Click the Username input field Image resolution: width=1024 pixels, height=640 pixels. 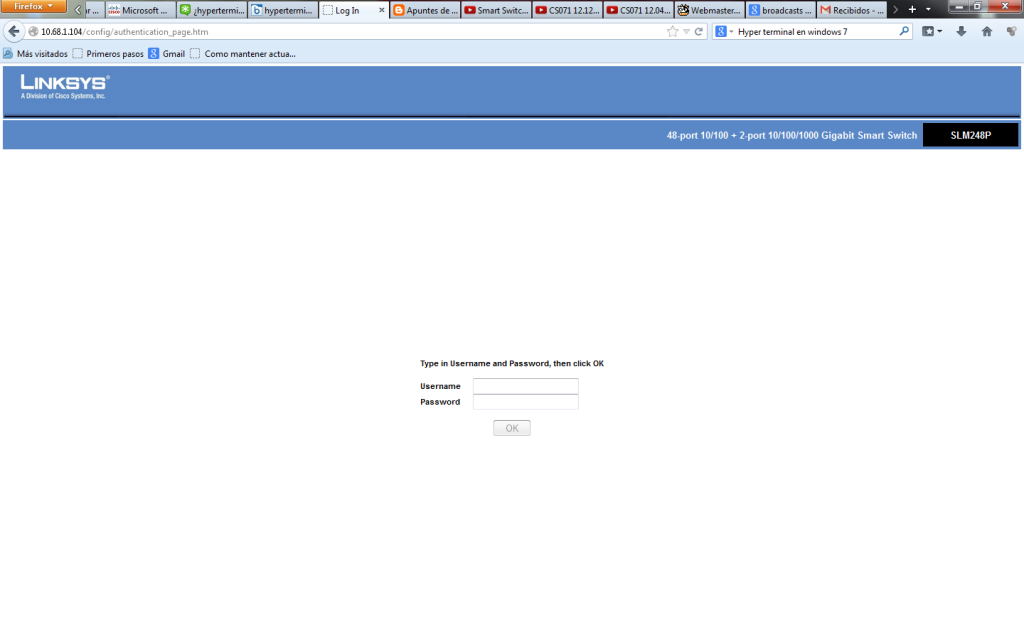point(525,386)
